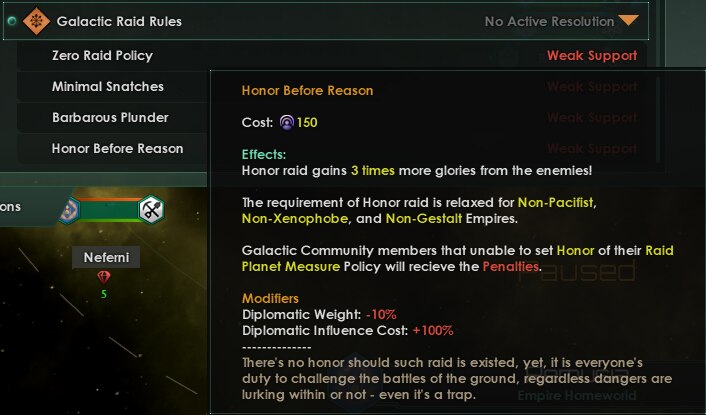Screen dimensions: 706x415
Task: Click the mining pickaxe and shovel hex icon
Action: coord(152,210)
